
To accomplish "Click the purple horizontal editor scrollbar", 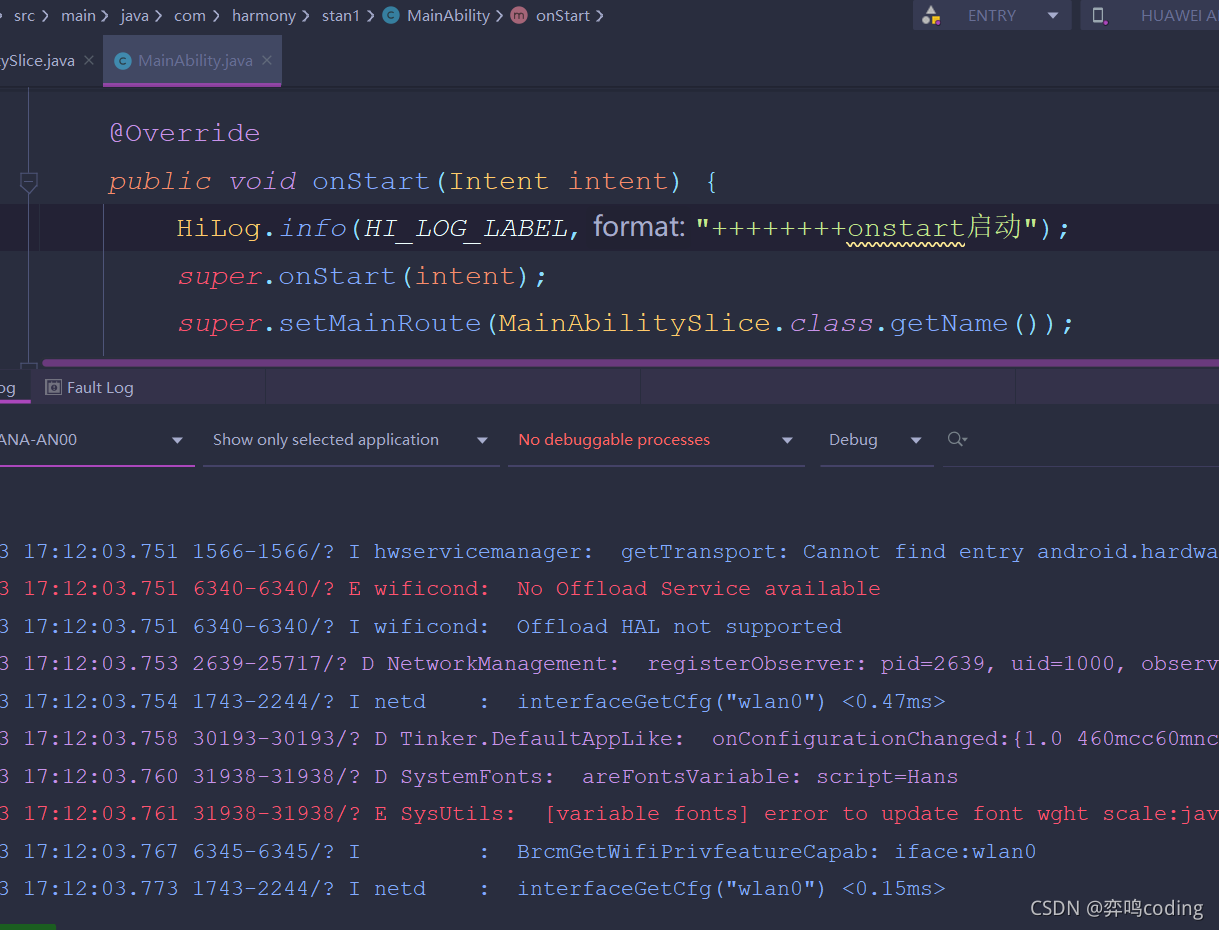I will coord(630,363).
